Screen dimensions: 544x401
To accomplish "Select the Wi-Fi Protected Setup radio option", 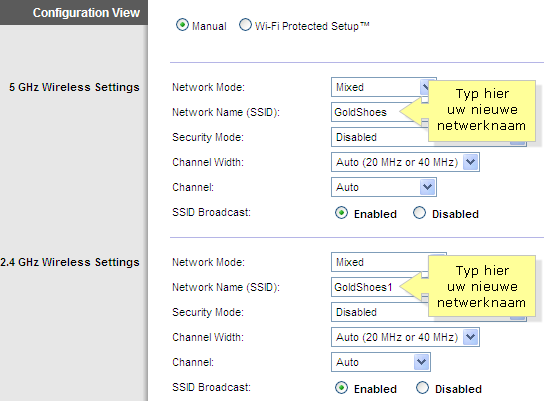I will pos(245,25).
